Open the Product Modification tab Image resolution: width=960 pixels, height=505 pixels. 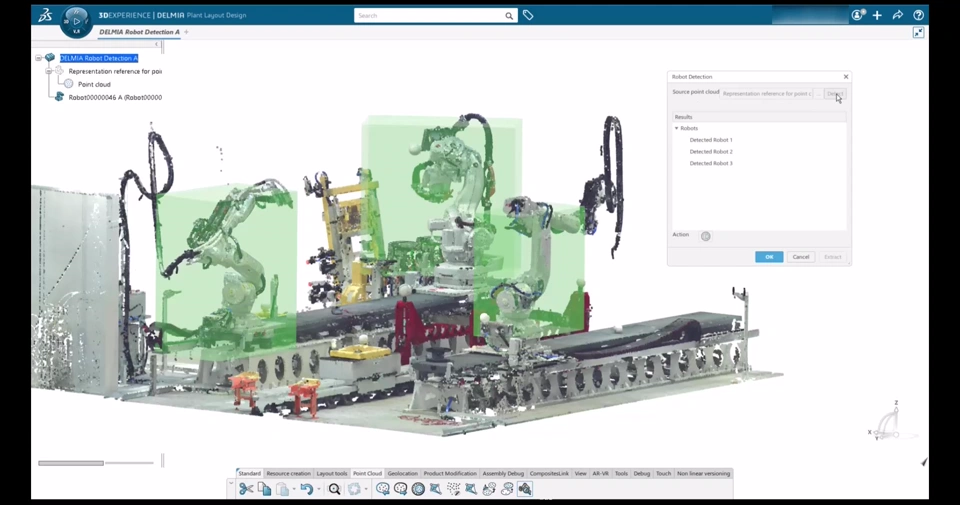click(450, 473)
